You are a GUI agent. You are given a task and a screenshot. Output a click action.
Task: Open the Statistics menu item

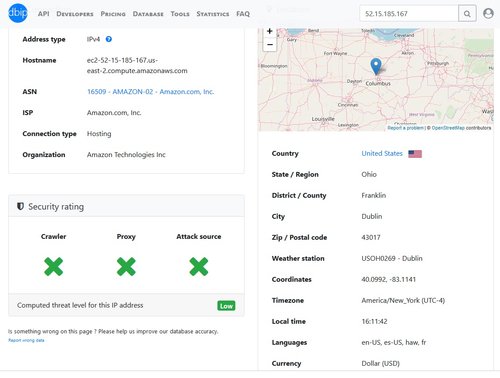click(213, 14)
